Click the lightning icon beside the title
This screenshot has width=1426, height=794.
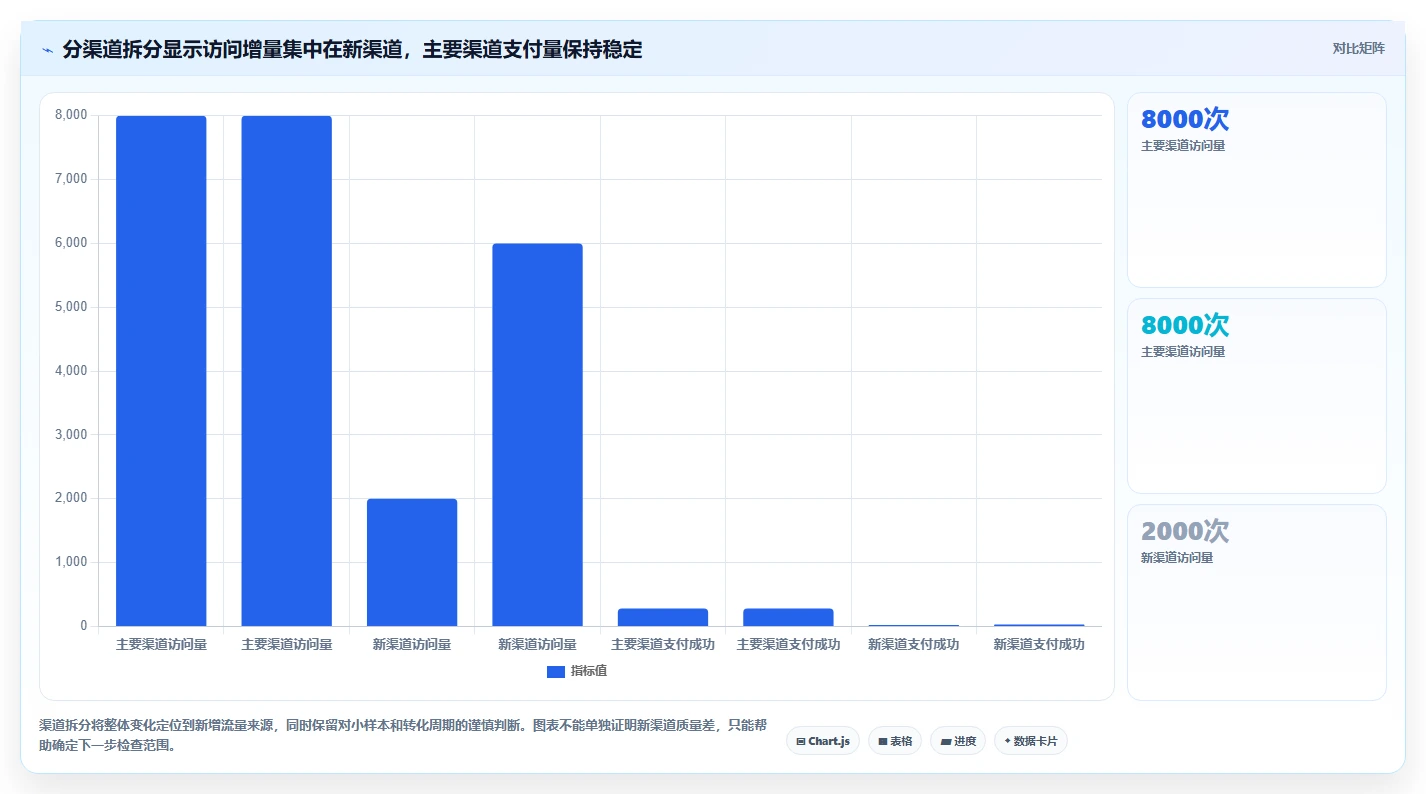(x=47, y=49)
